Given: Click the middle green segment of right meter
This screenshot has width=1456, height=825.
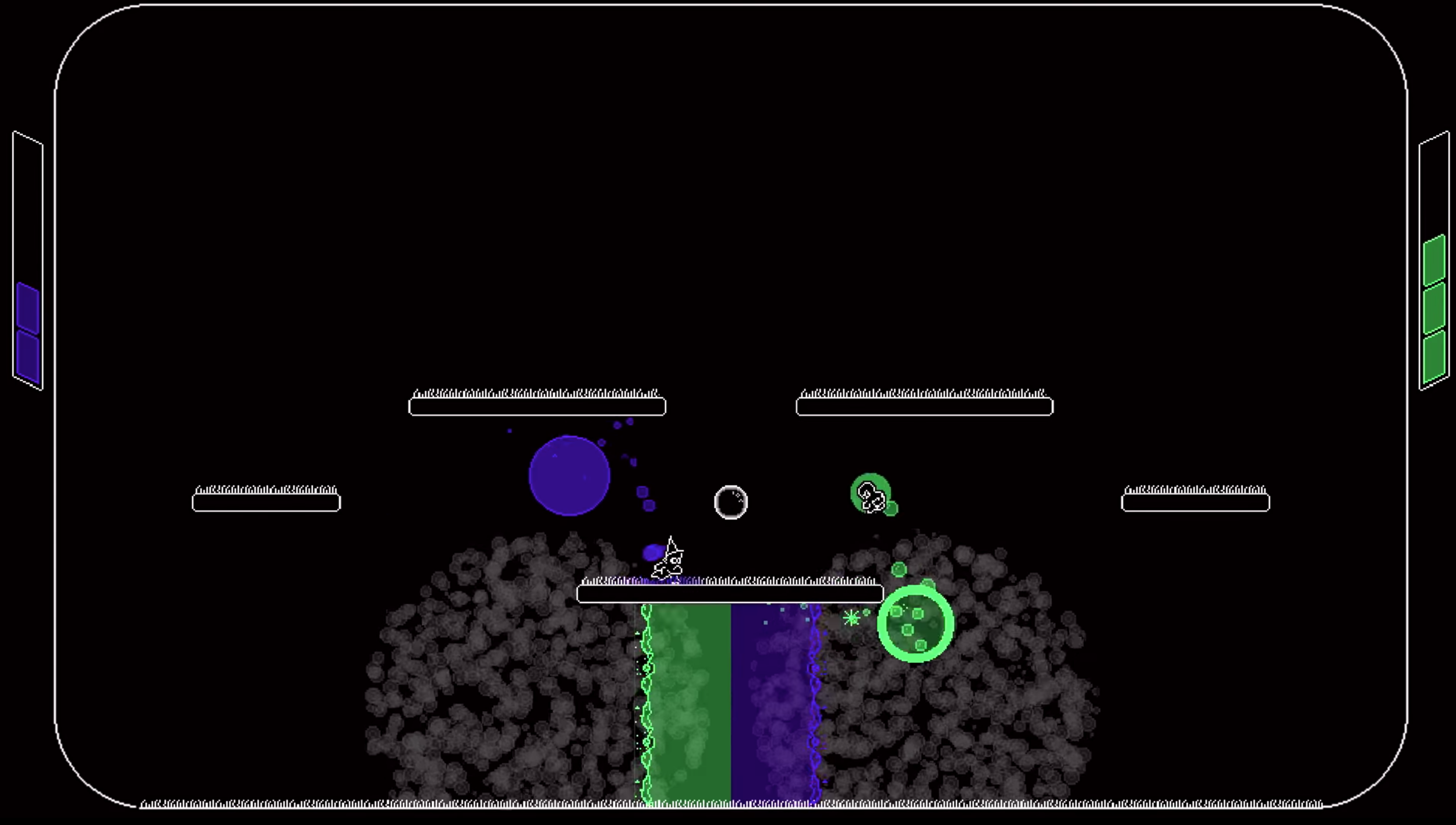Looking at the screenshot, I should tap(1434, 309).
